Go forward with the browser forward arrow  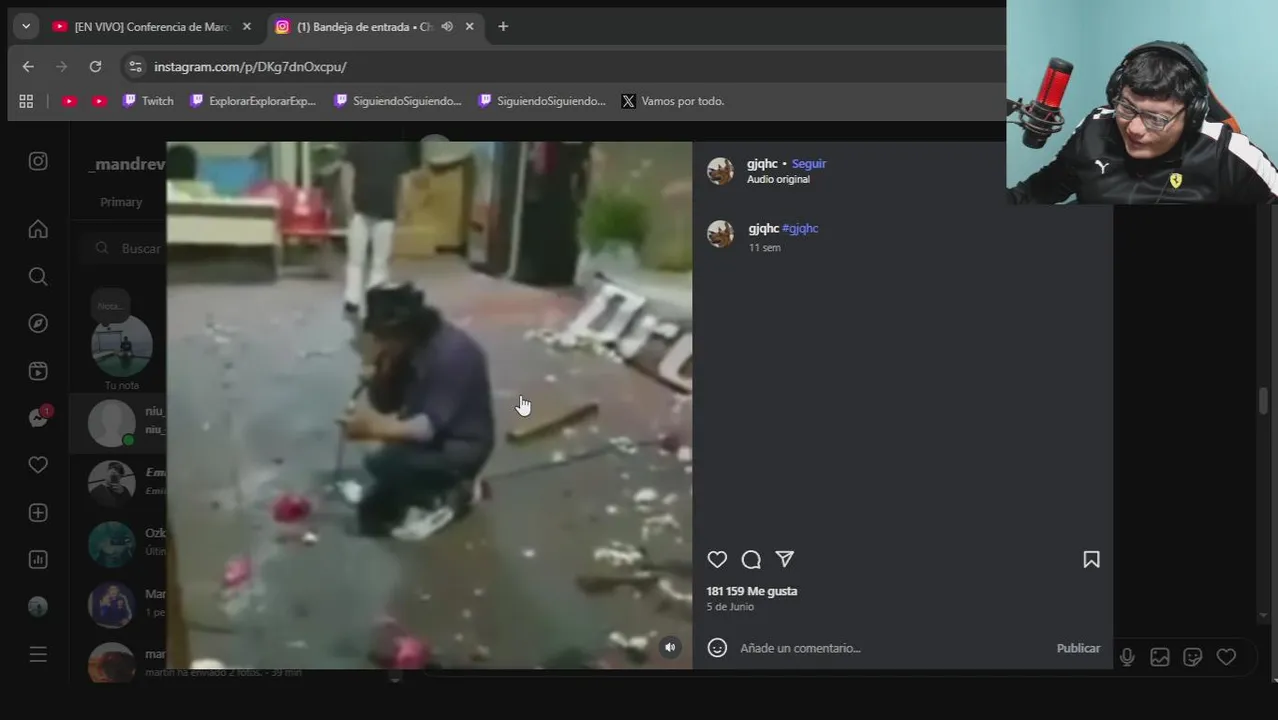pyautogui.click(x=61, y=67)
